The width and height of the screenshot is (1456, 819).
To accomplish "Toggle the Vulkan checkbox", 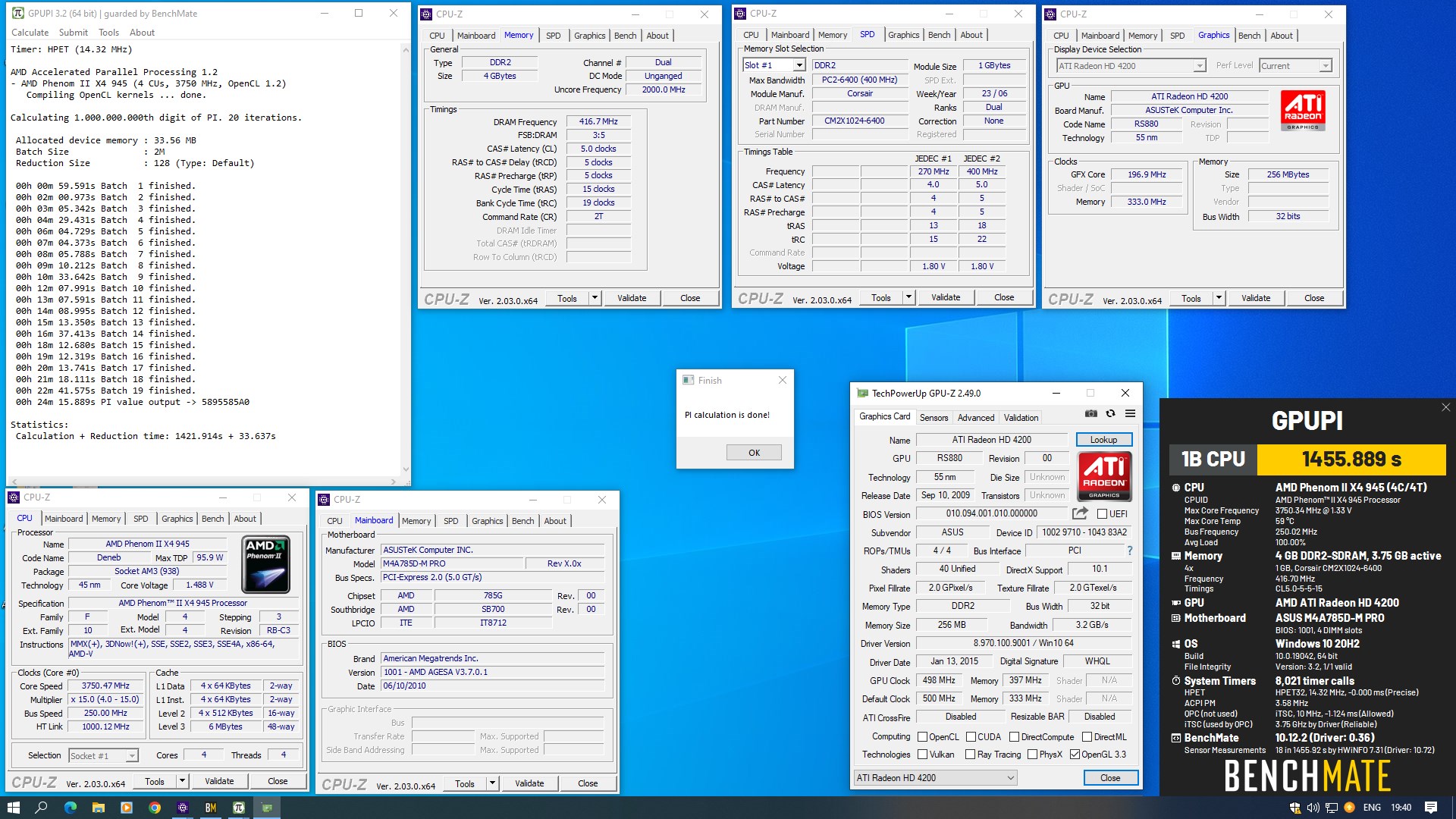I will pyautogui.click(x=923, y=755).
